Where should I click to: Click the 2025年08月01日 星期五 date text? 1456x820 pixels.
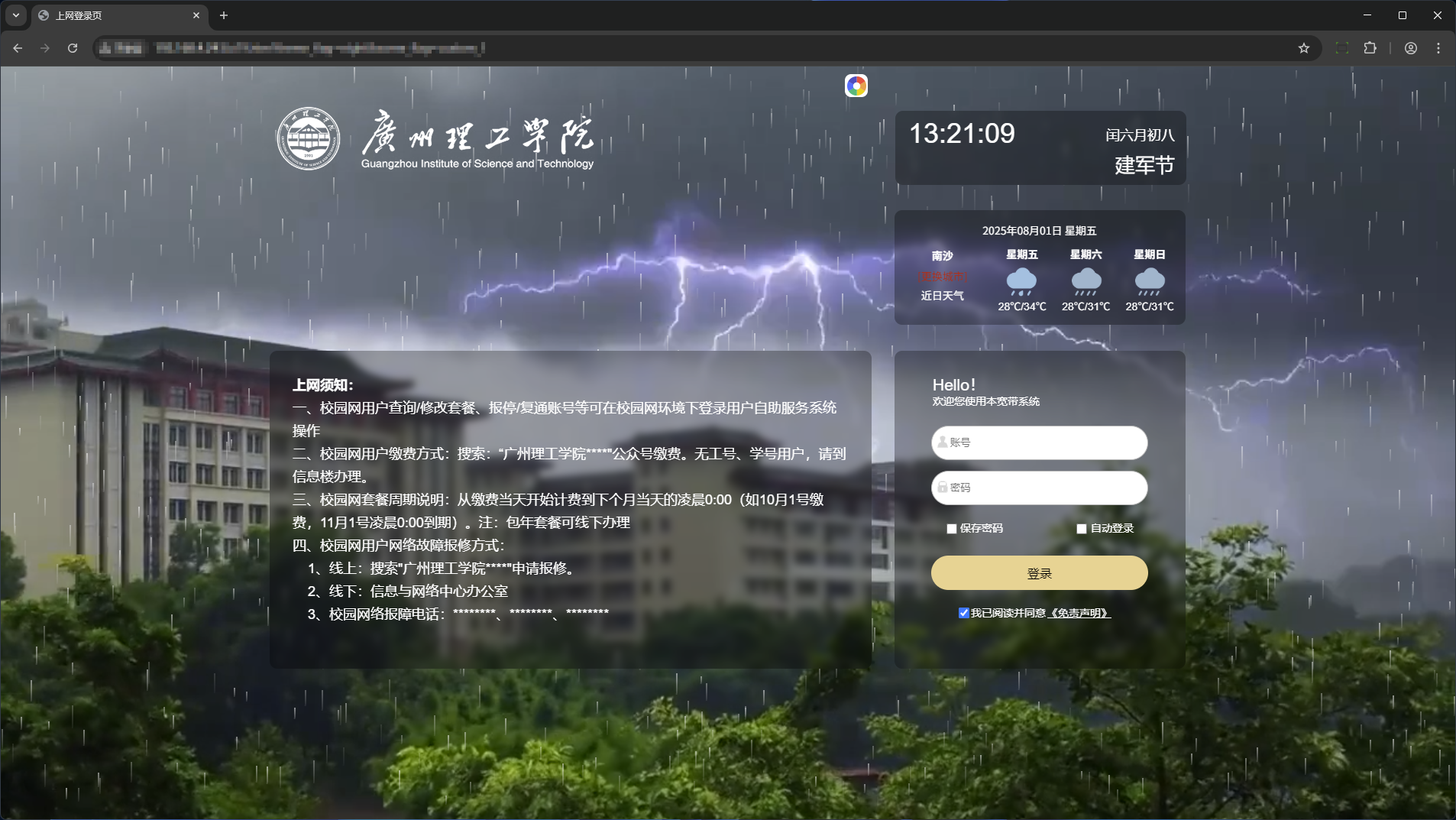tap(1039, 231)
